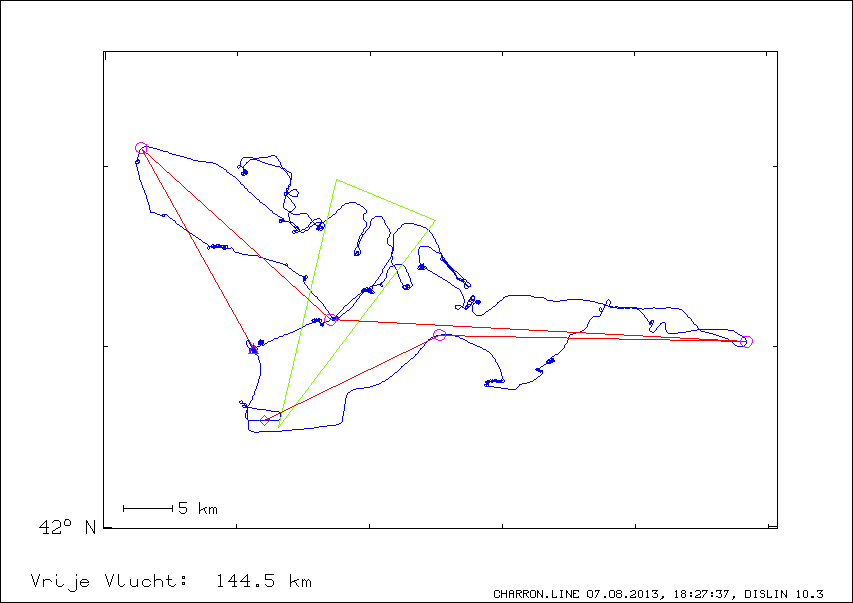This screenshot has width=853, height=603.
Task: Click the magenta circle at the far-east turnpoint
Action: (x=746, y=342)
